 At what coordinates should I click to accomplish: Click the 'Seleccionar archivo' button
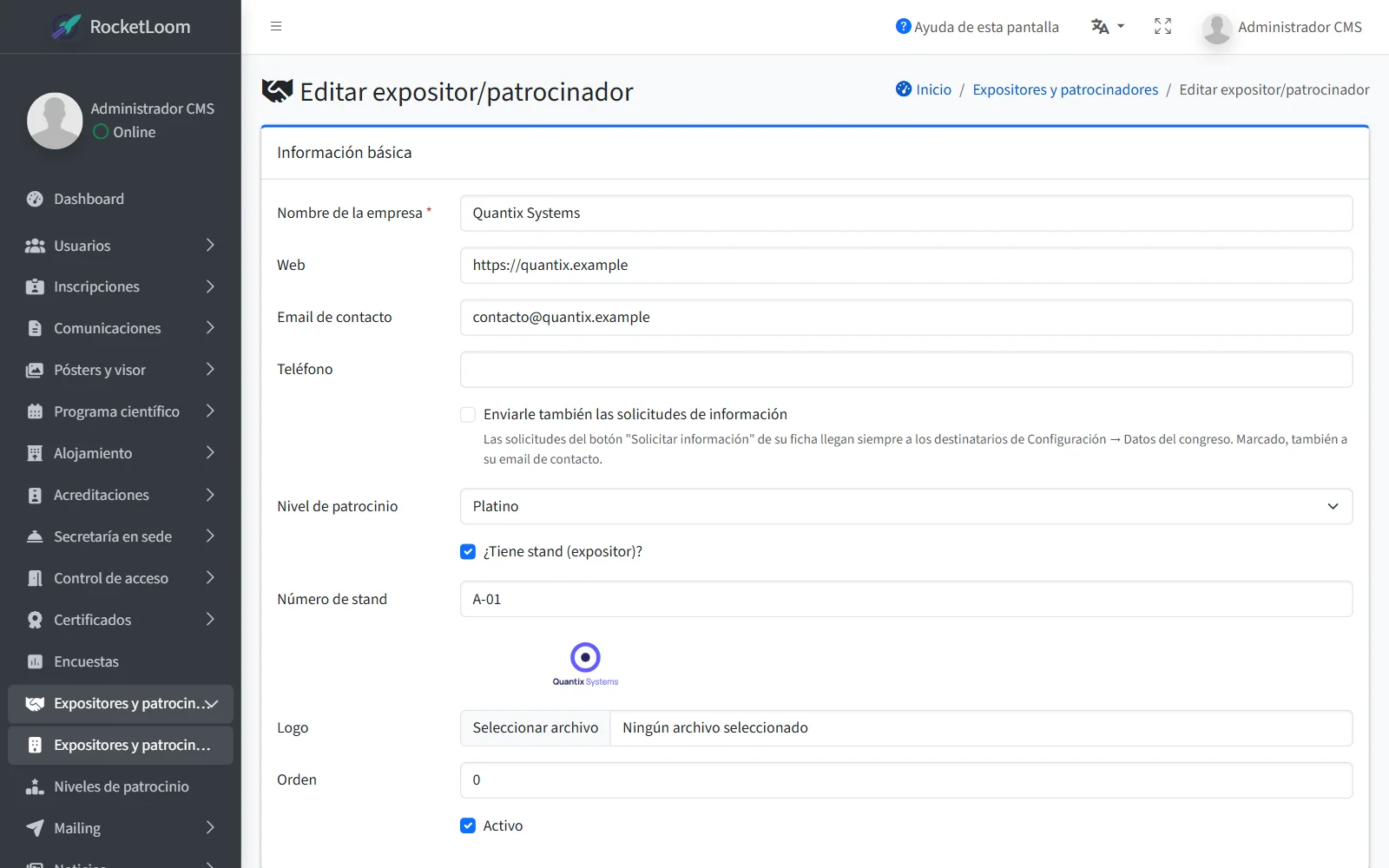(536, 727)
